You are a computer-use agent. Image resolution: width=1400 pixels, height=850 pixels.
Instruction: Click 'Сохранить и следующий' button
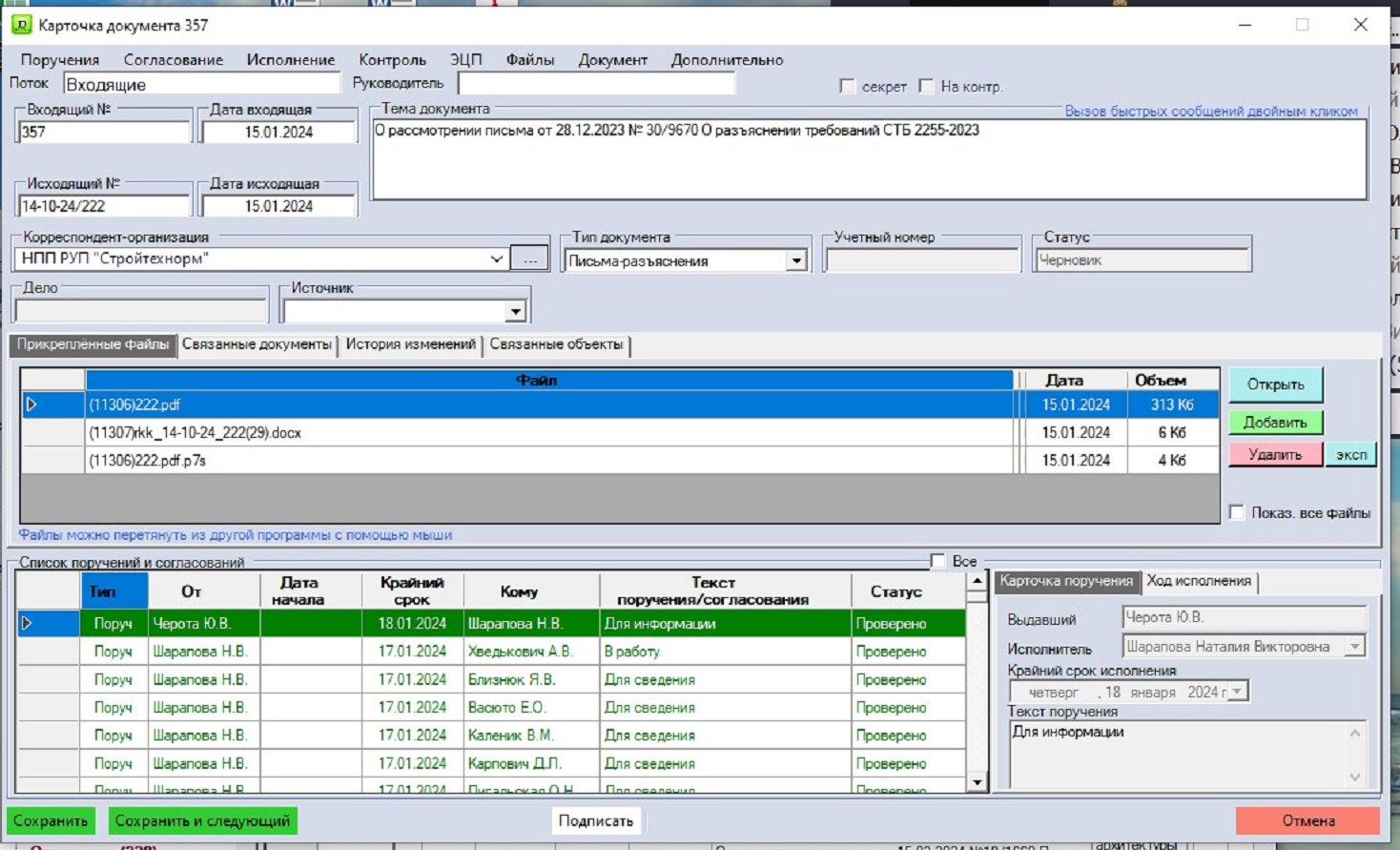202,820
